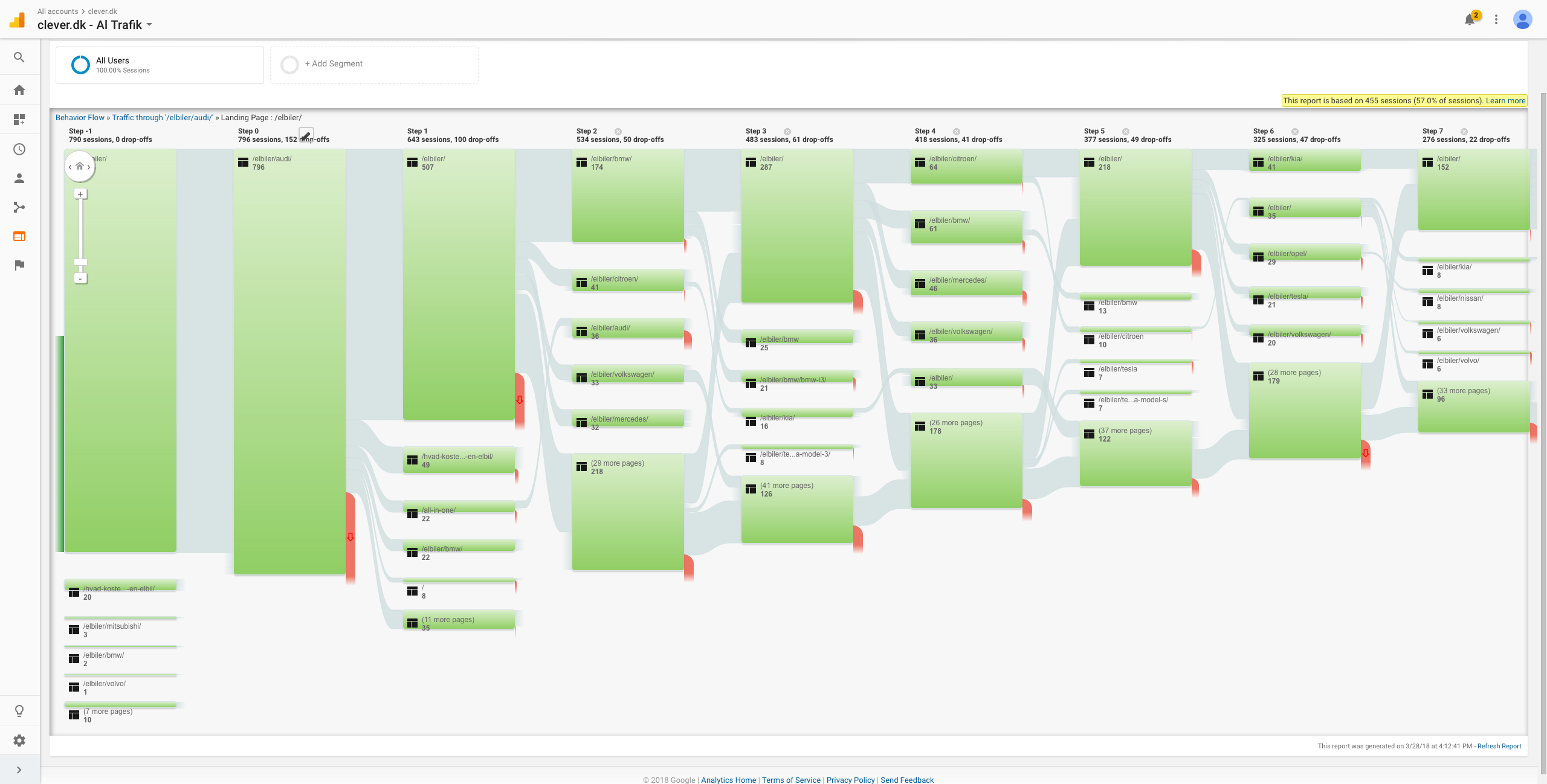This screenshot has height=784, width=1547.
Task: Expand the collapsed left navigation sidebar
Action: pos(19,770)
